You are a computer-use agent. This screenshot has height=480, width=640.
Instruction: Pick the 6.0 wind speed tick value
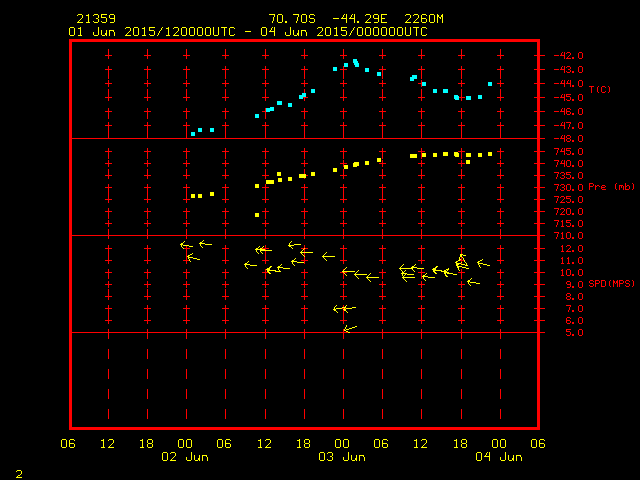tap(575, 321)
